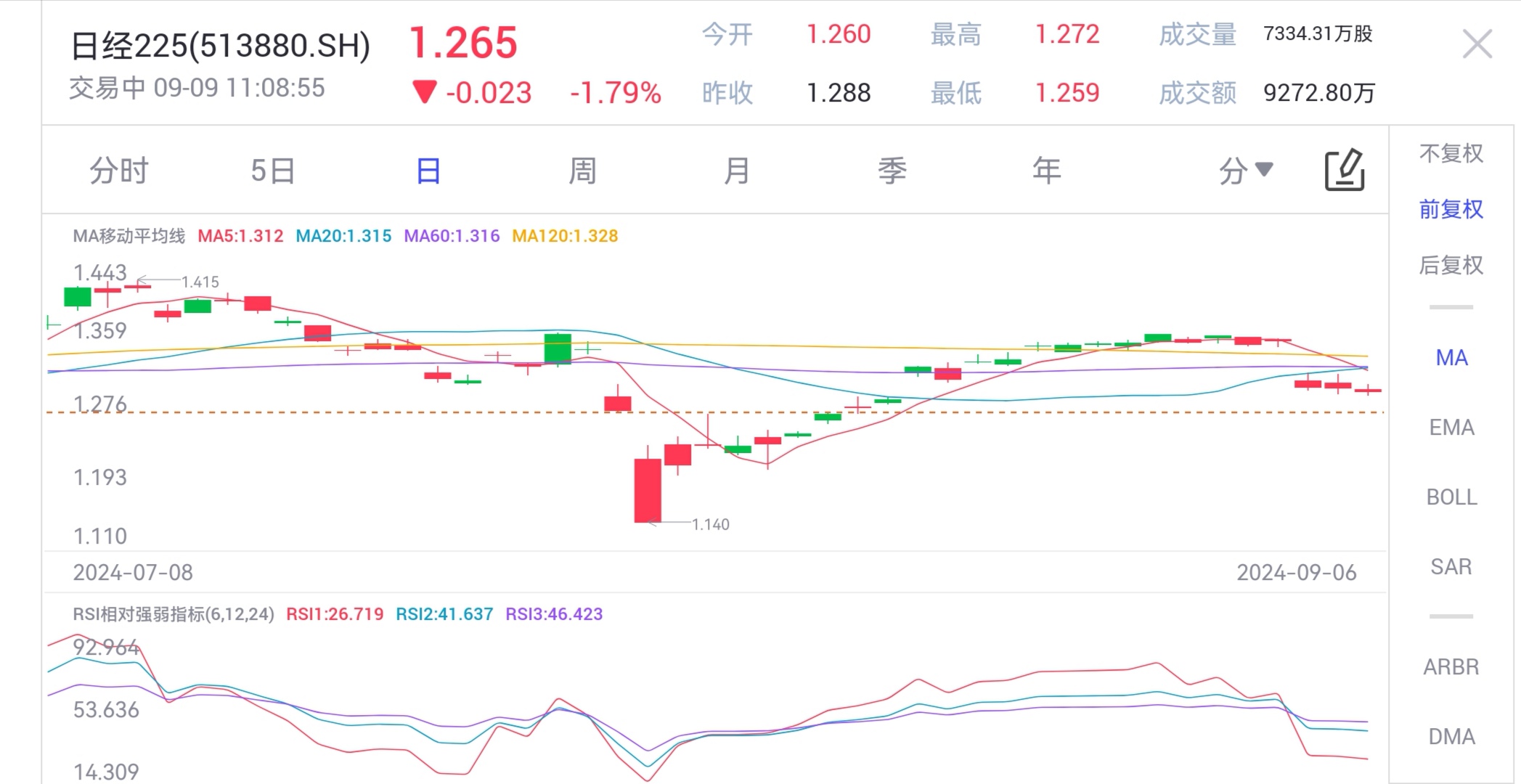Show the ARBR sub-indicator

pos(1451,667)
